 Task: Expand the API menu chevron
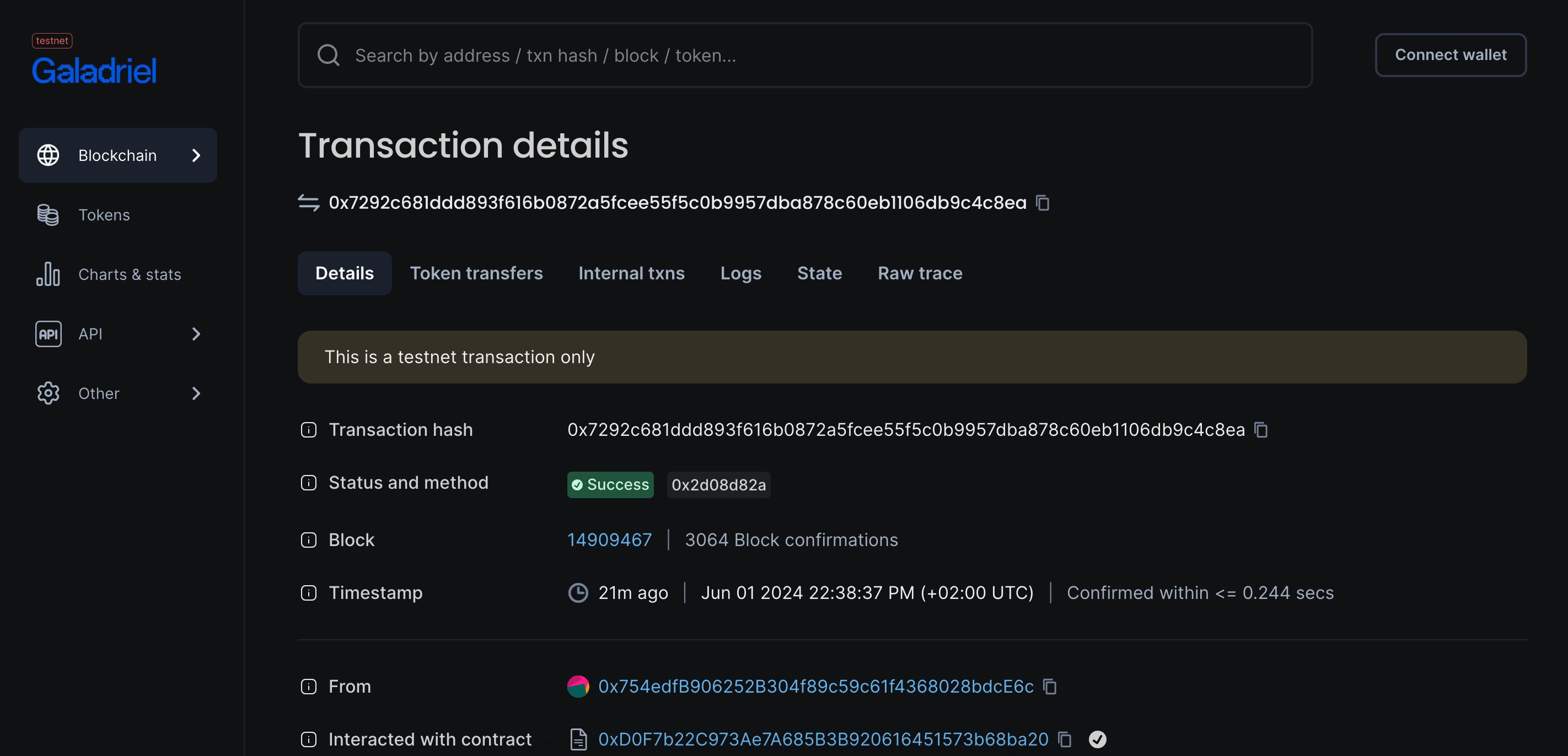click(x=196, y=334)
